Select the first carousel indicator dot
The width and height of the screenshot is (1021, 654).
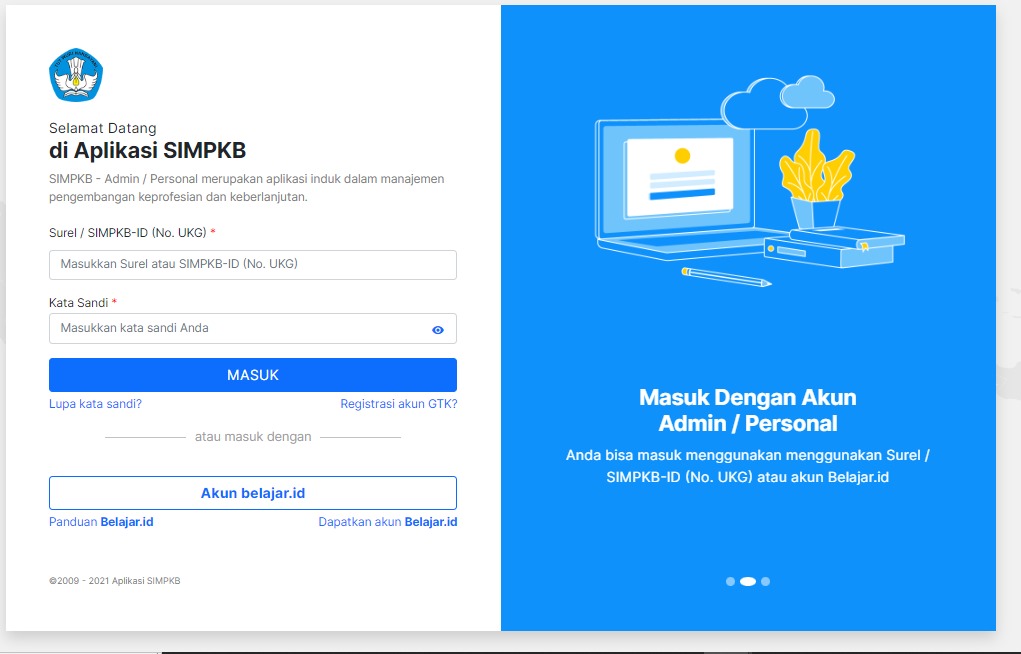[731, 580]
